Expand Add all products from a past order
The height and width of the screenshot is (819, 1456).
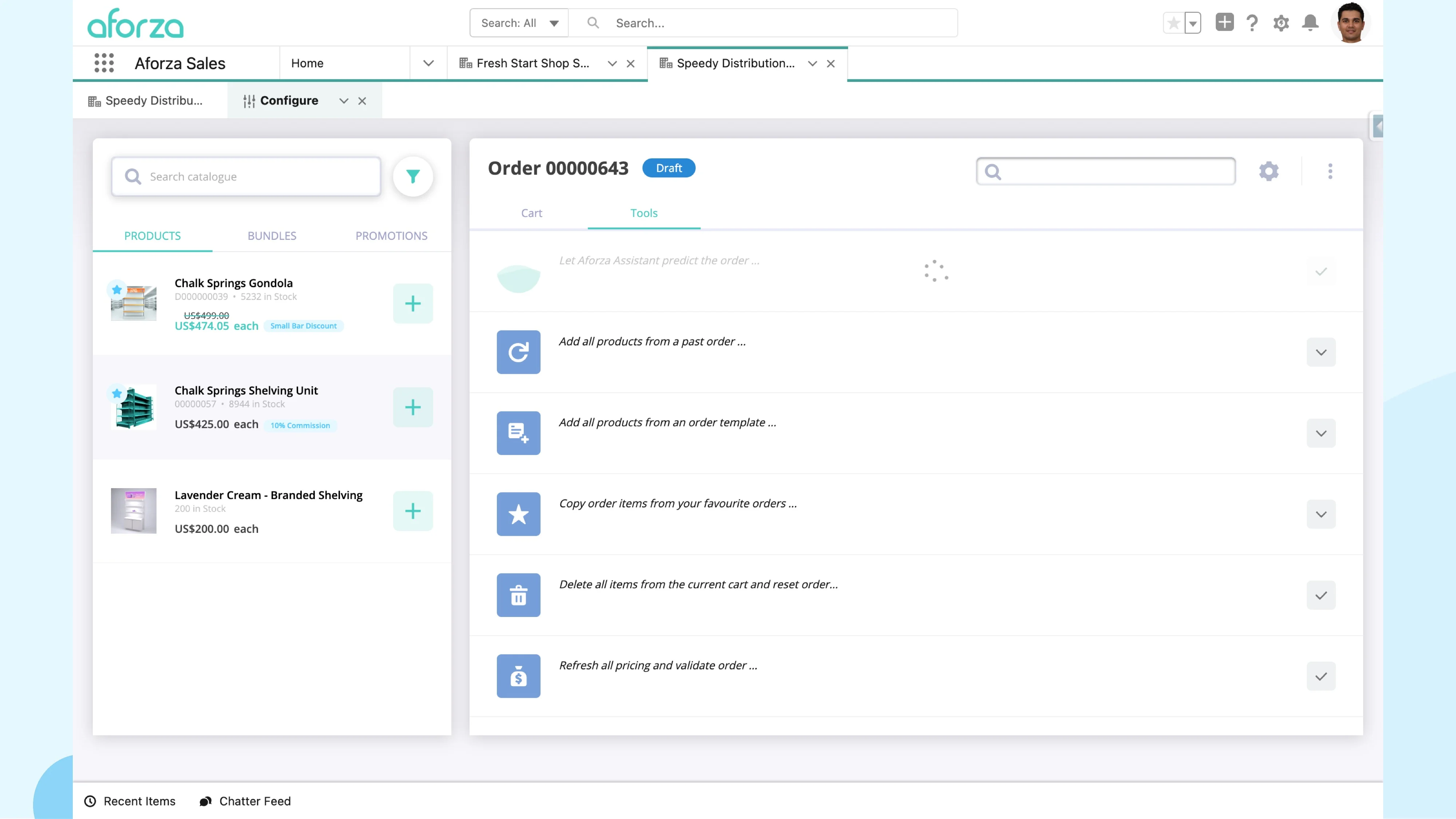point(1321,352)
